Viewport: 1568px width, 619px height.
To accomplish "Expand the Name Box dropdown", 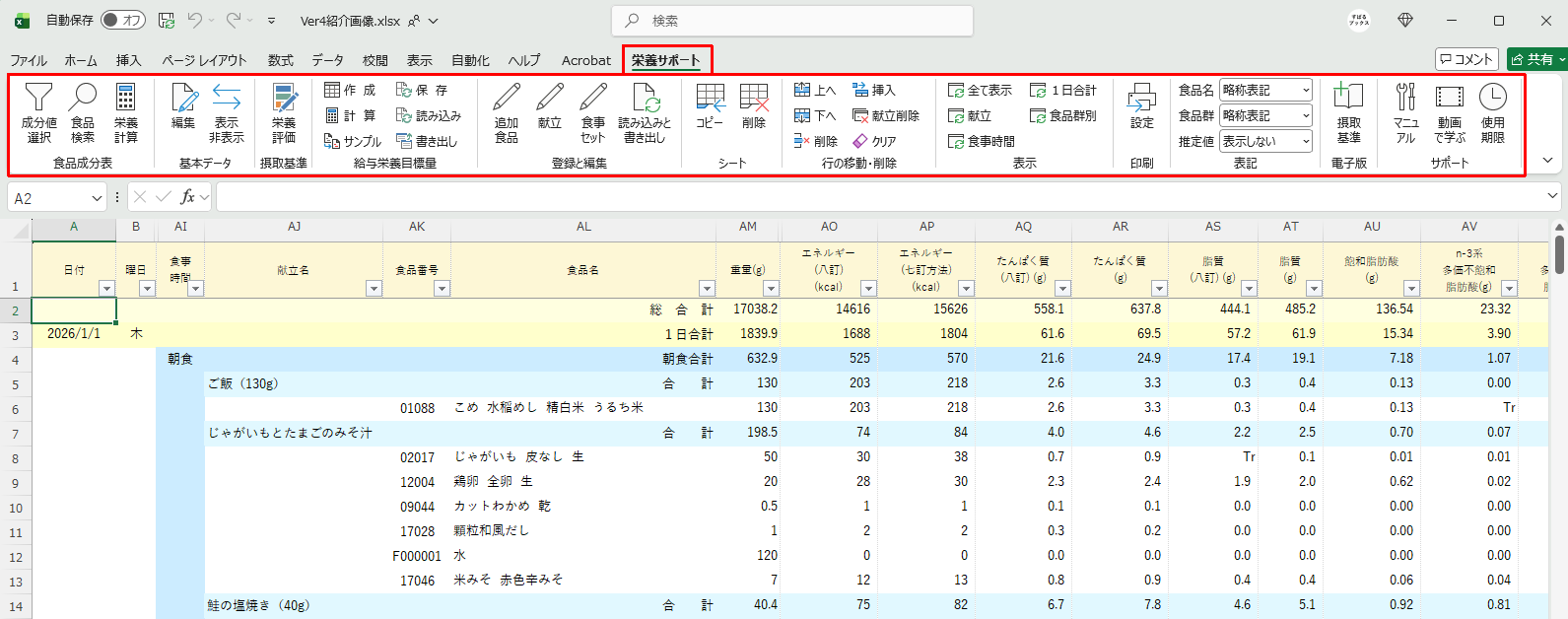I will [97, 198].
